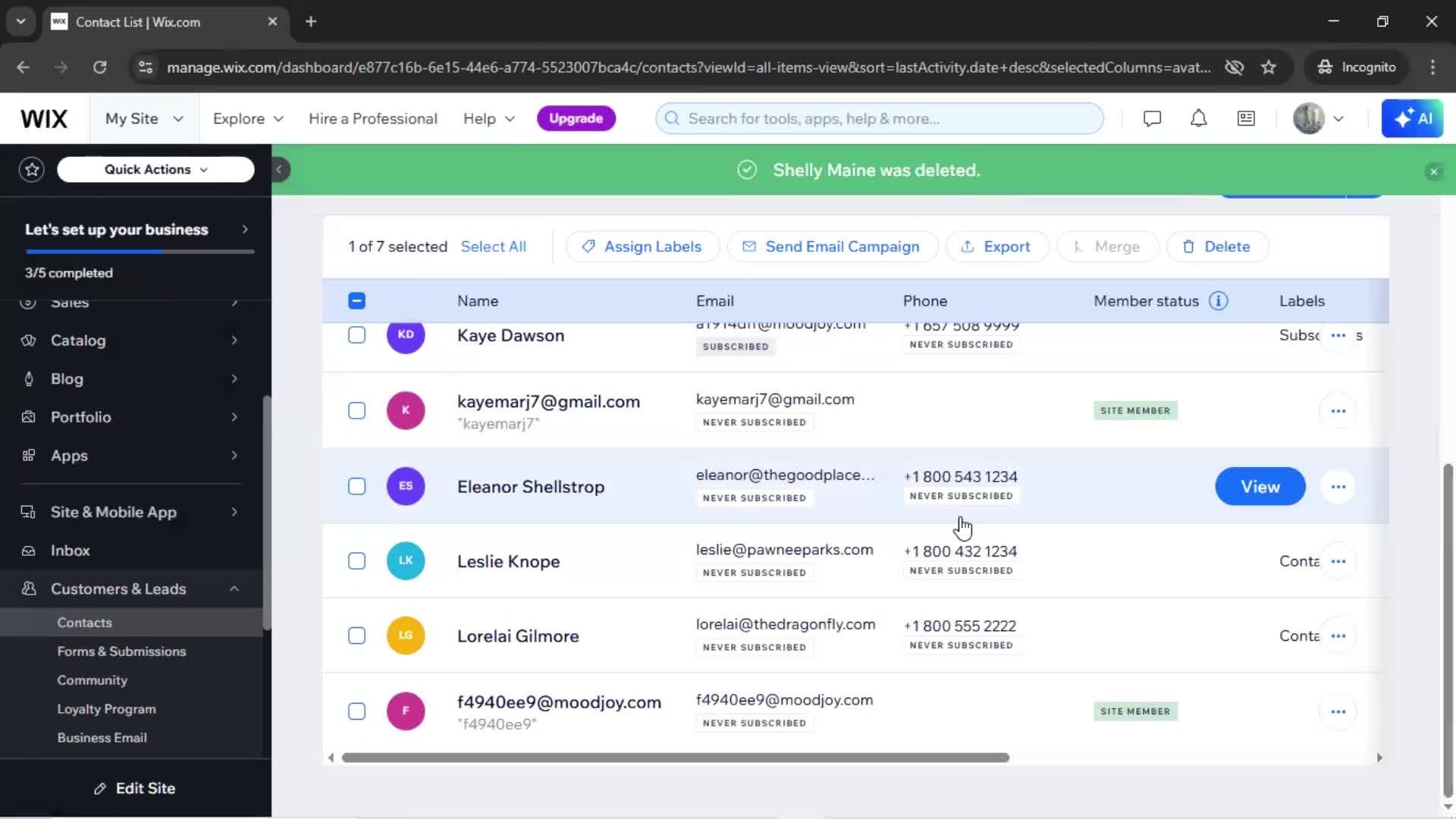Click Select All link
This screenshot has height=819, width=1456.
(493, 246)
